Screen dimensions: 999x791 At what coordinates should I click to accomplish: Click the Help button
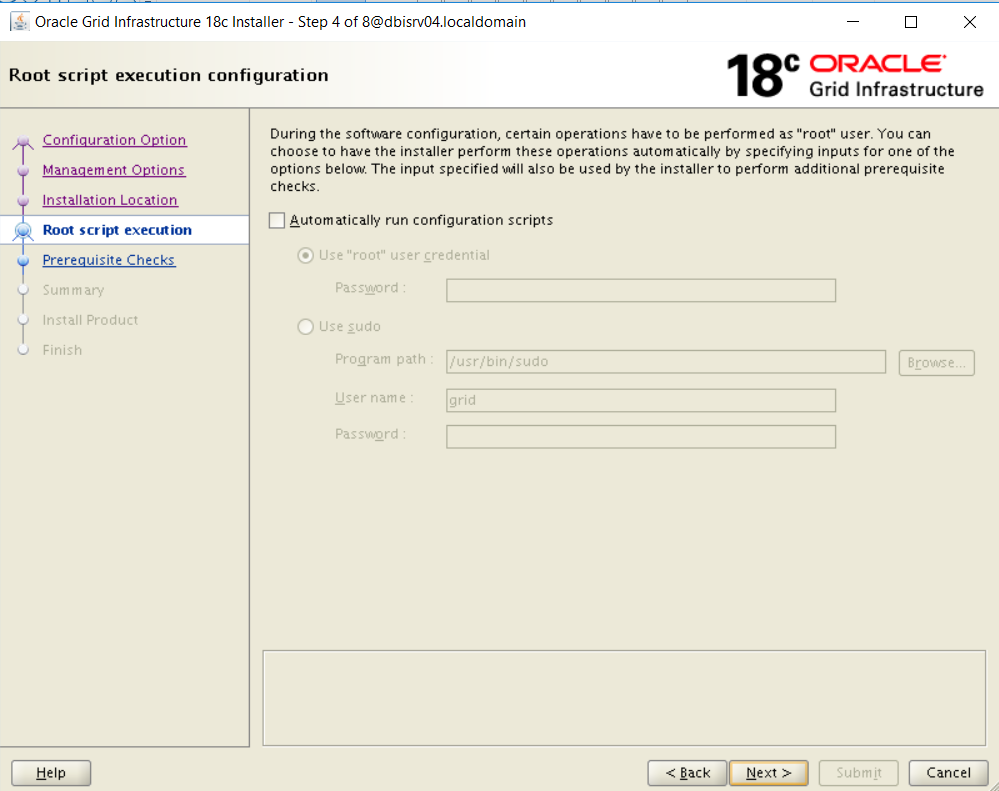click(51, 773)
